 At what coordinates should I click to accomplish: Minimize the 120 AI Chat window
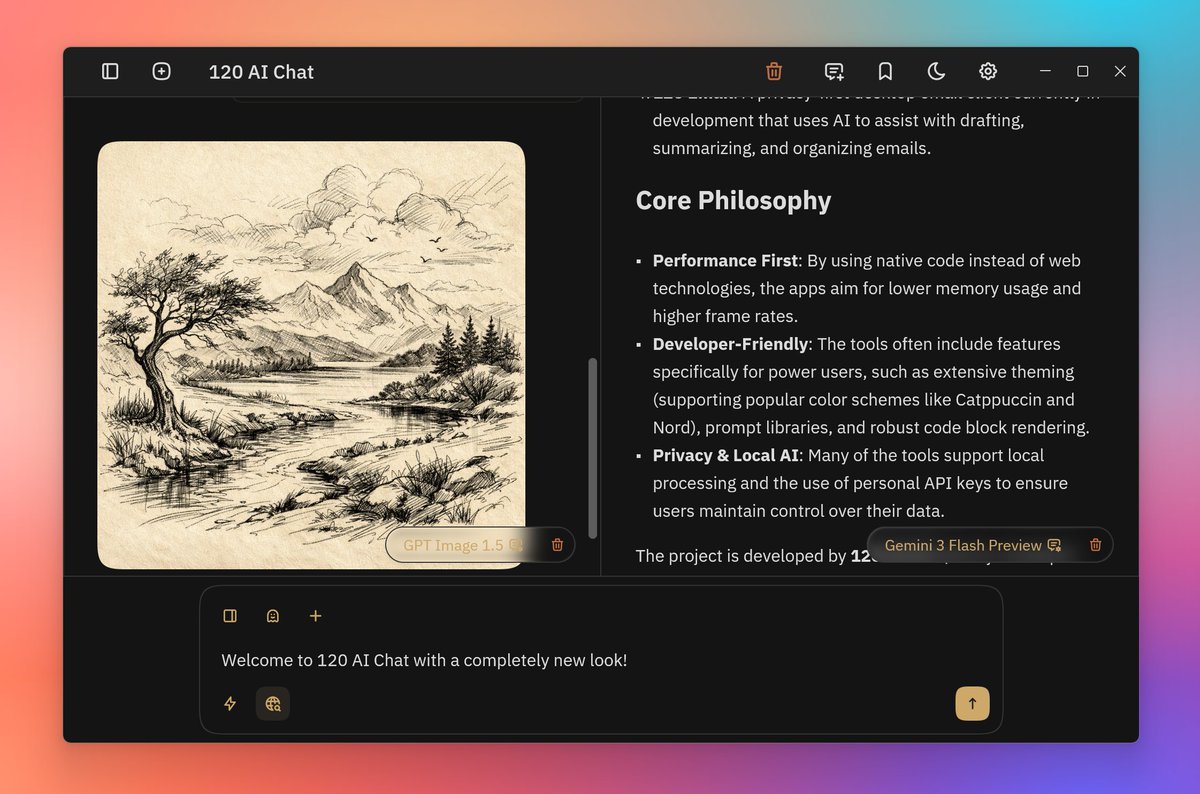[x=1045, y=71]
